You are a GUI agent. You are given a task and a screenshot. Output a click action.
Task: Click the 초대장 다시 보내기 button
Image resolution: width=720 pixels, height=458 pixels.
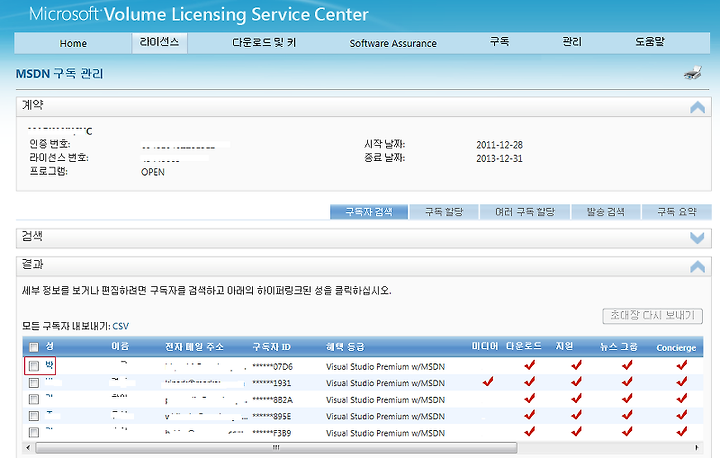point(652,316)
